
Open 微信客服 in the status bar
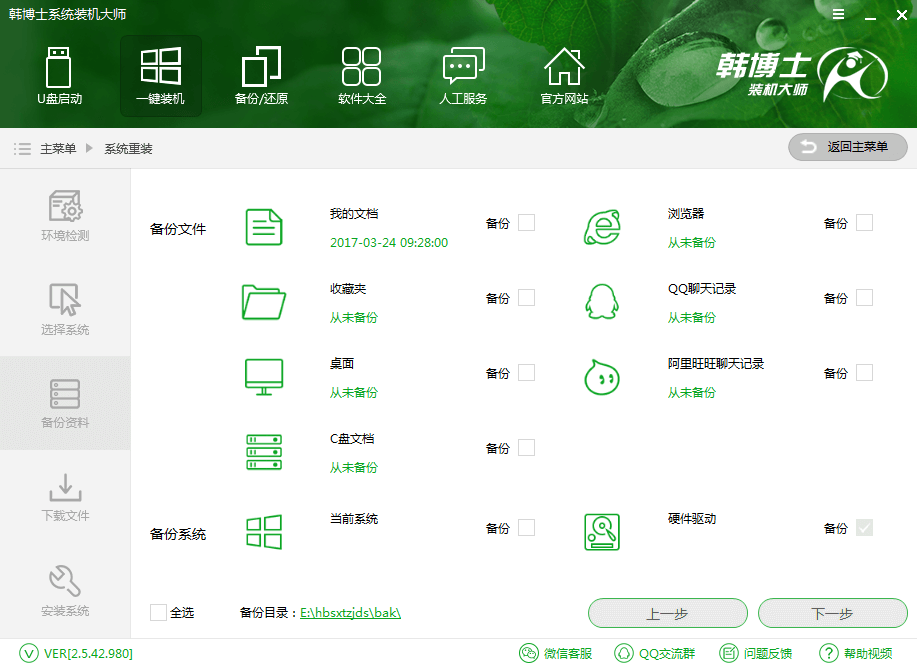coord(556,653)
